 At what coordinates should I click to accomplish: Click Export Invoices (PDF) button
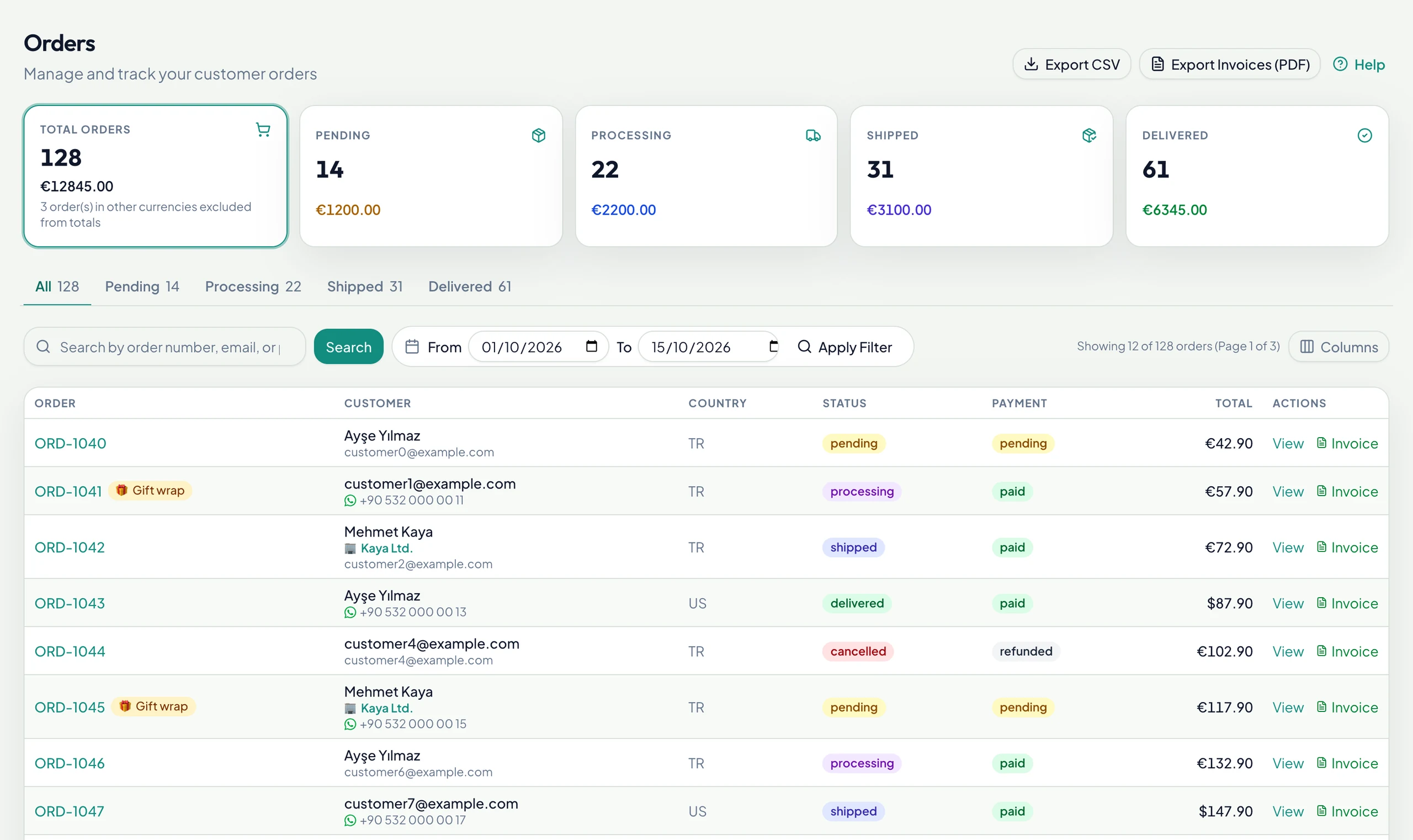pos(1230,65)
